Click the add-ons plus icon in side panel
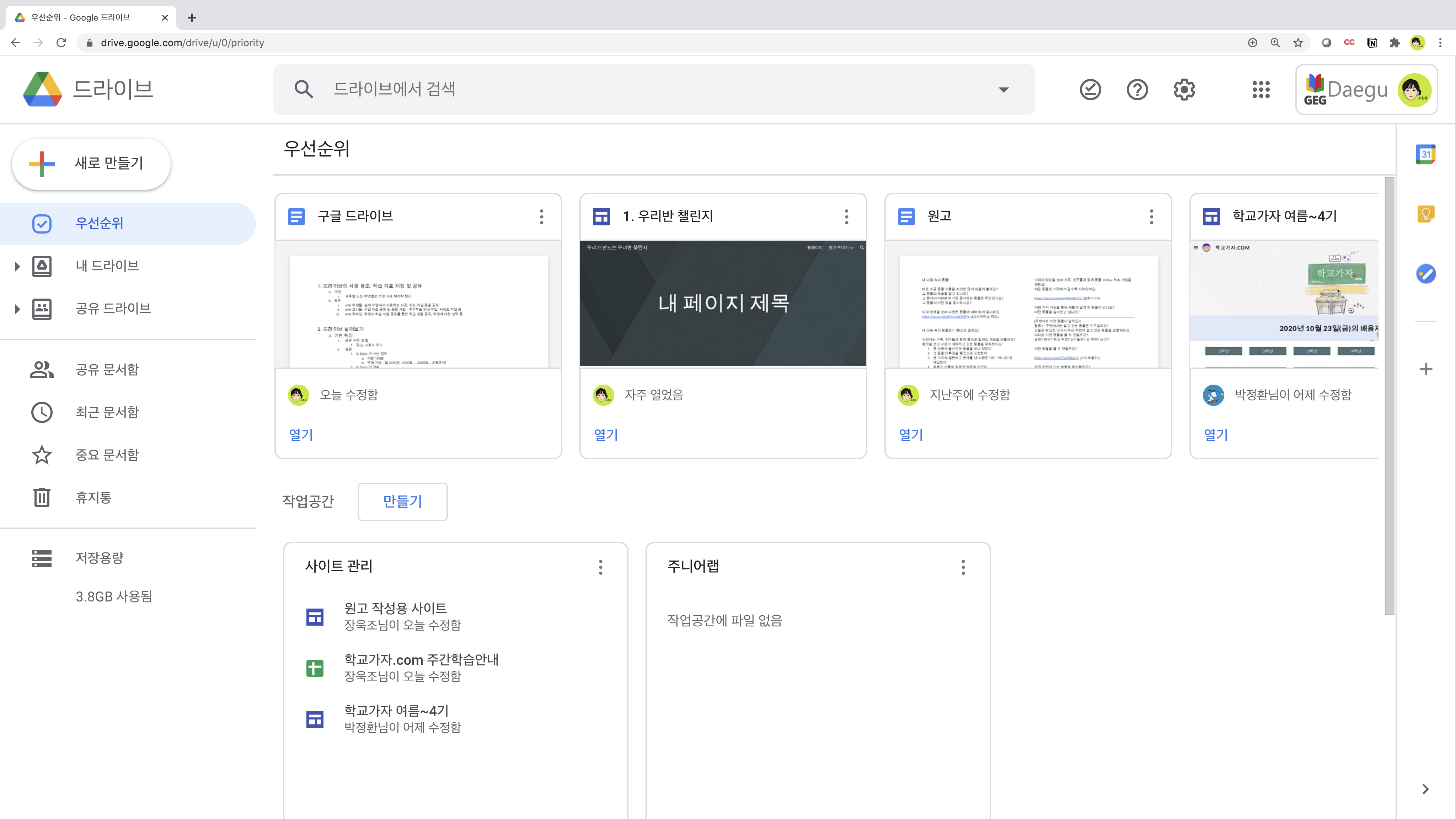Screen dimensions: 1456x819 pyautogui.click(x=1425, y=369)
